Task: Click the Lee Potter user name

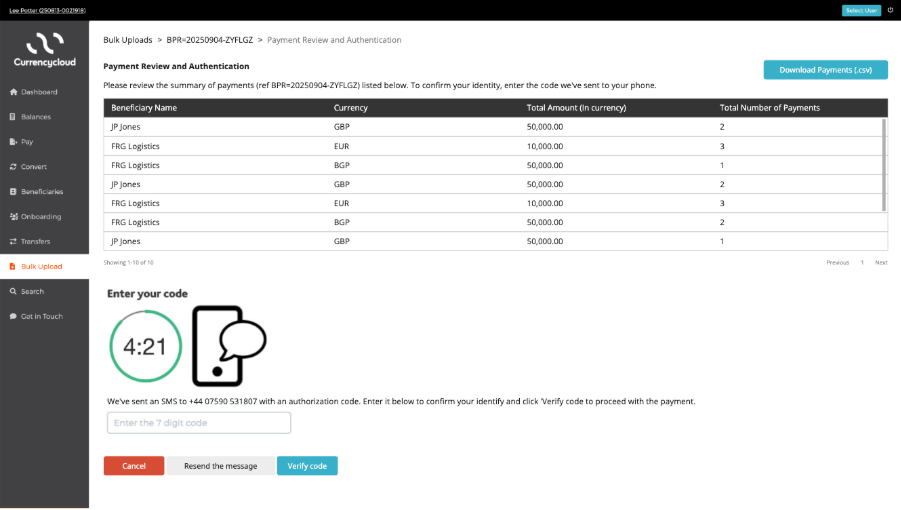Action: 47,10
